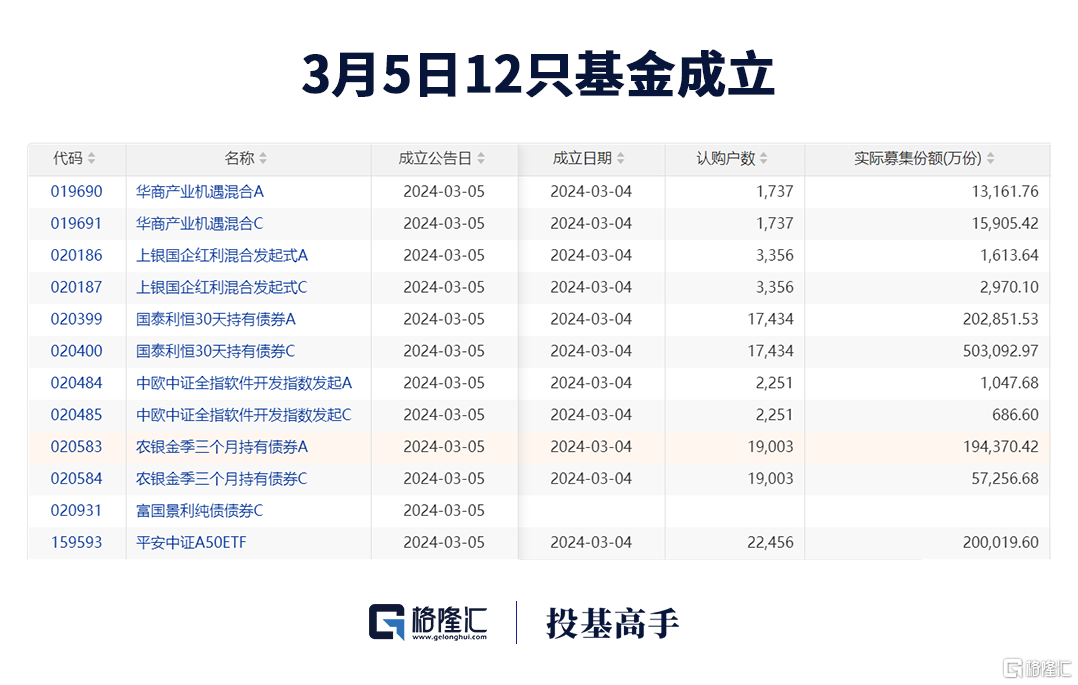Click the 格隆汇 logo icon in footer
Viewport: 1078px width, 685px height.
point(386,622)
